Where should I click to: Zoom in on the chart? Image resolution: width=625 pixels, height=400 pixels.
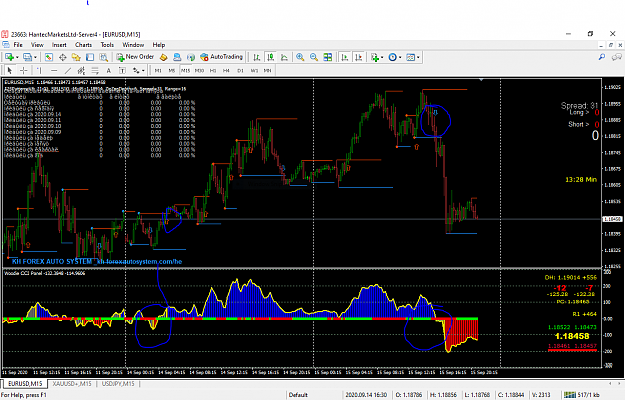coord(300,57)
